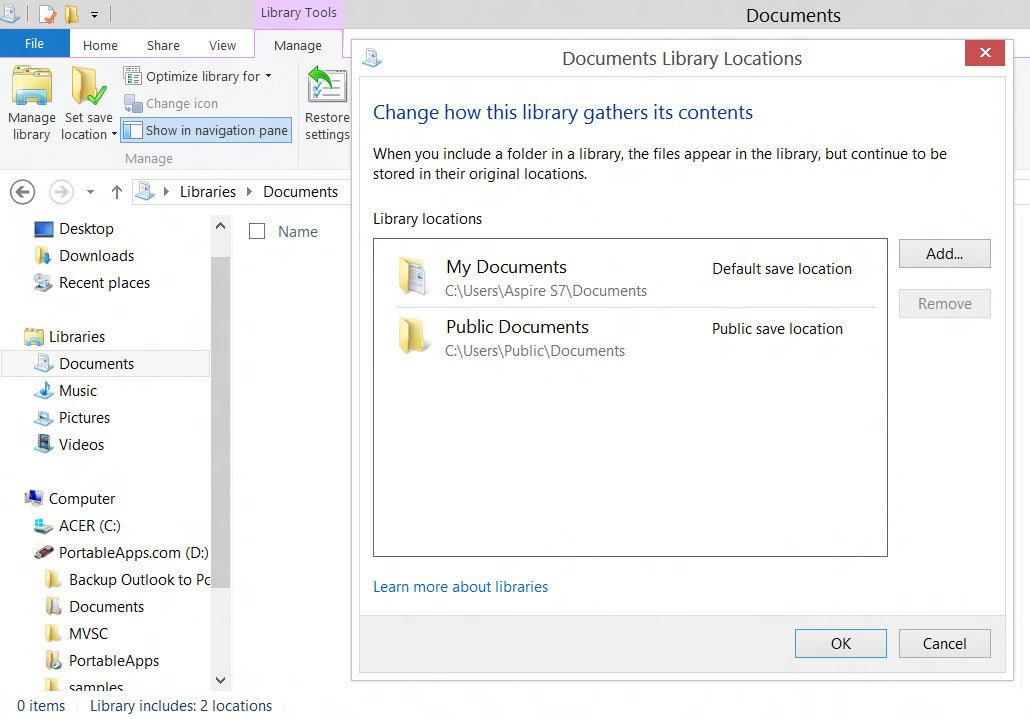Click the My Documents folder icon
This screenshot has height=719, width=1030.
point(414,276)
